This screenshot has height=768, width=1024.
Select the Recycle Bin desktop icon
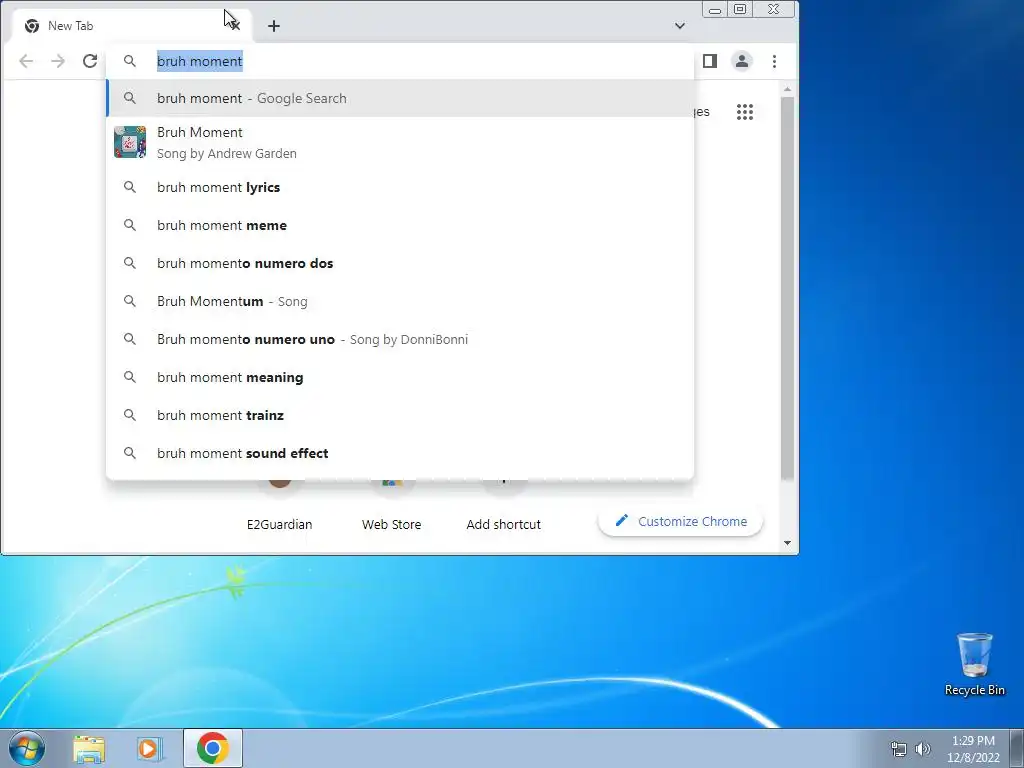click(974, 664)
